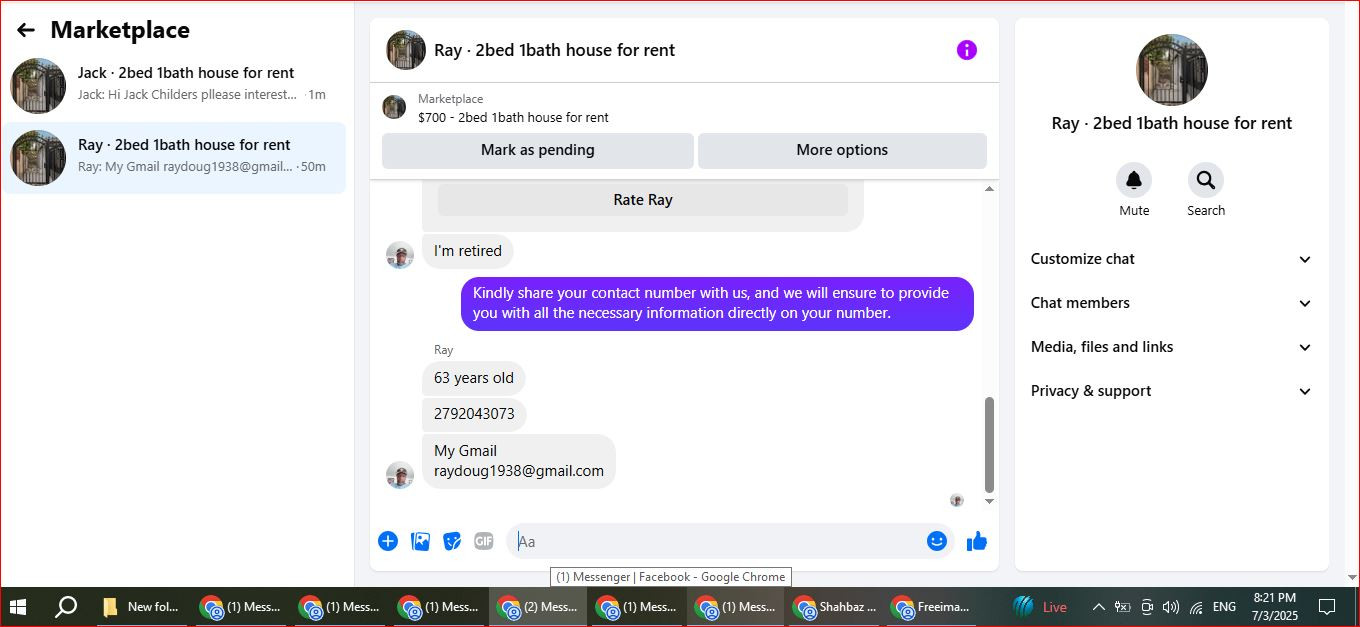Click the More options button
Screen dimensions: 1360x627
(x=842, y=150)
